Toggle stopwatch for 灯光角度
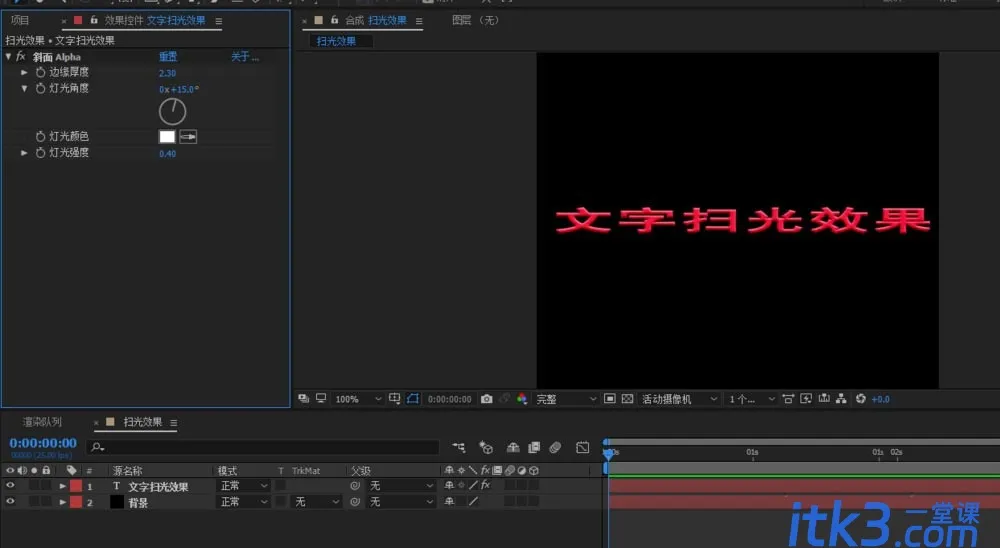The height and width of the screenshot is (548, 1000). point(40,89)
